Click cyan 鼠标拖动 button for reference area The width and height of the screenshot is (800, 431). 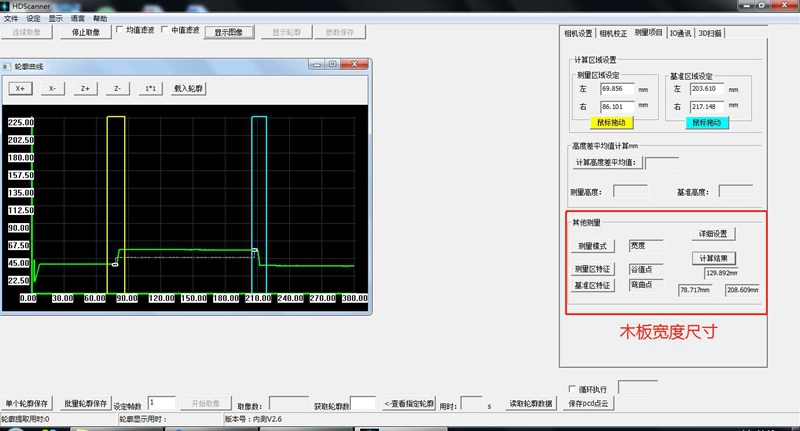(x=706, y=122)
